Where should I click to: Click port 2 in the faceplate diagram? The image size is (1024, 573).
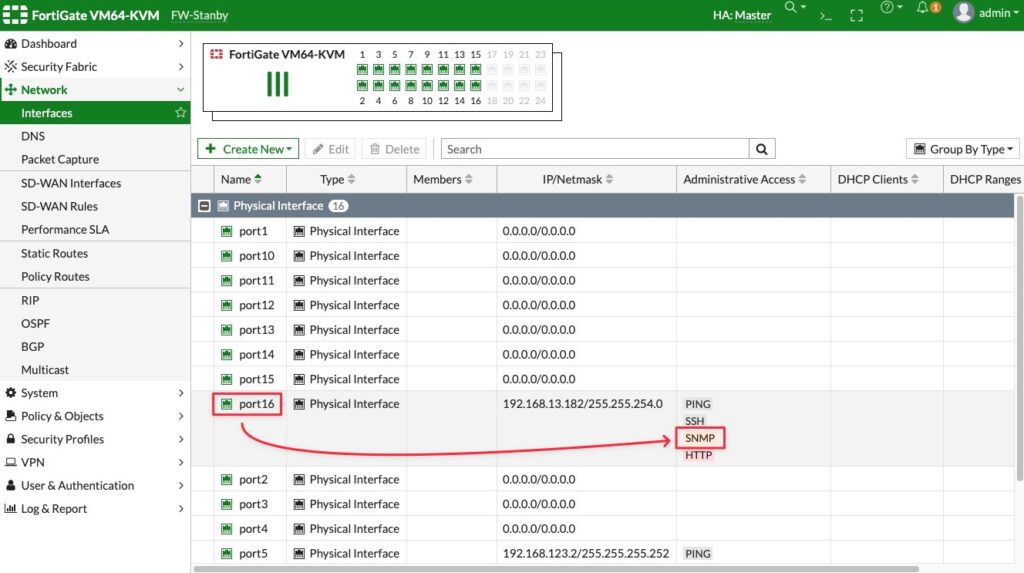tap(362, 86)
